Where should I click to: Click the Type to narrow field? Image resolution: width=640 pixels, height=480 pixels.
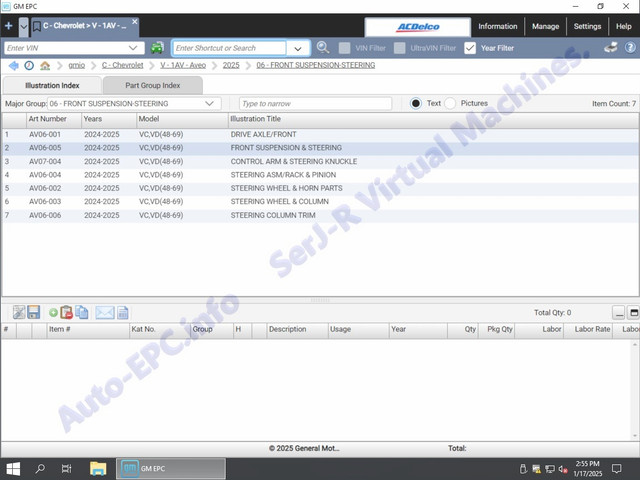pos(316,104)
